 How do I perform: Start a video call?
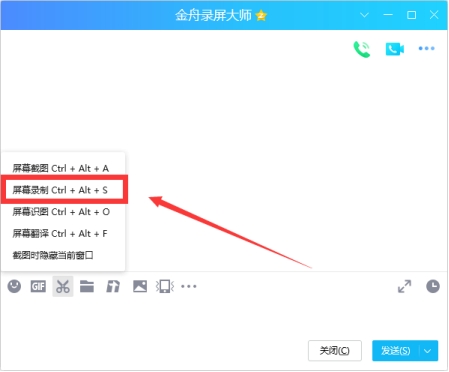(x=395, y=49)
